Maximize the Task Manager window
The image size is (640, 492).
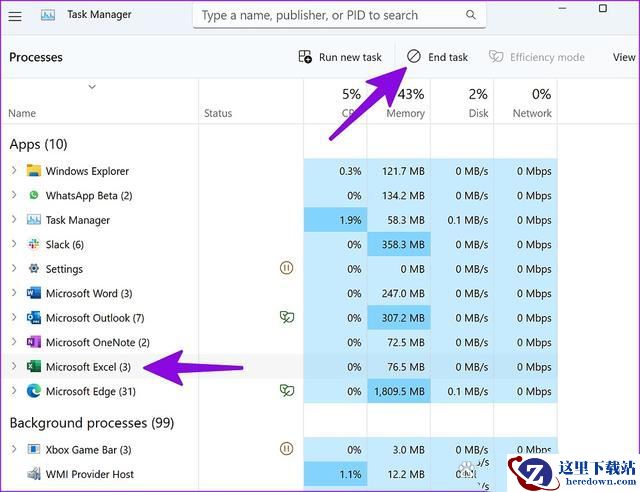point(602,8)
